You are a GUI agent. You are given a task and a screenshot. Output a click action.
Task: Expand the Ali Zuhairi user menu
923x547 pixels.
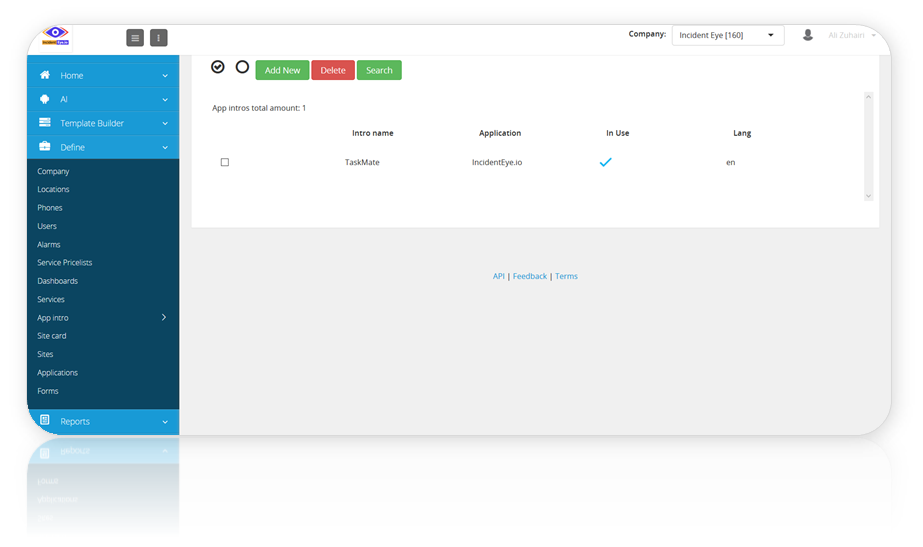click(852, 35)
